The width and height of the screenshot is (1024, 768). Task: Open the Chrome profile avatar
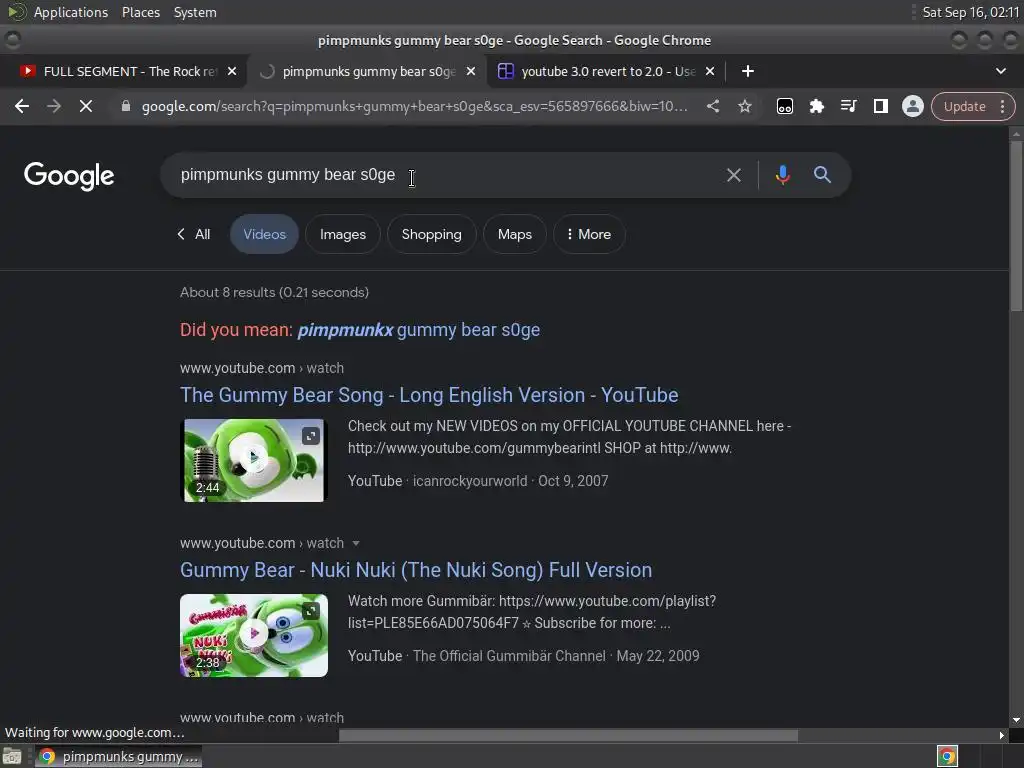pos(912,106)
